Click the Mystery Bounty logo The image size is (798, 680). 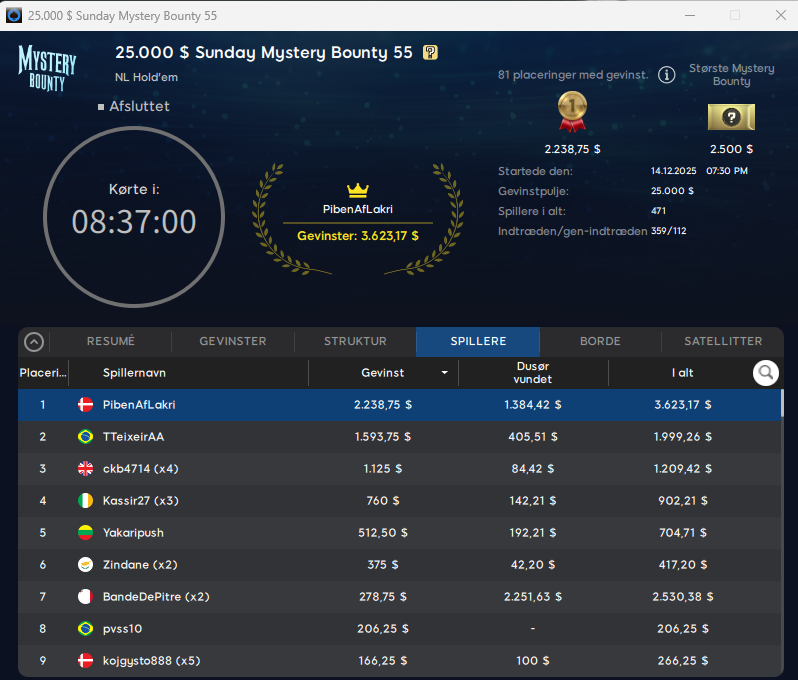47,67
